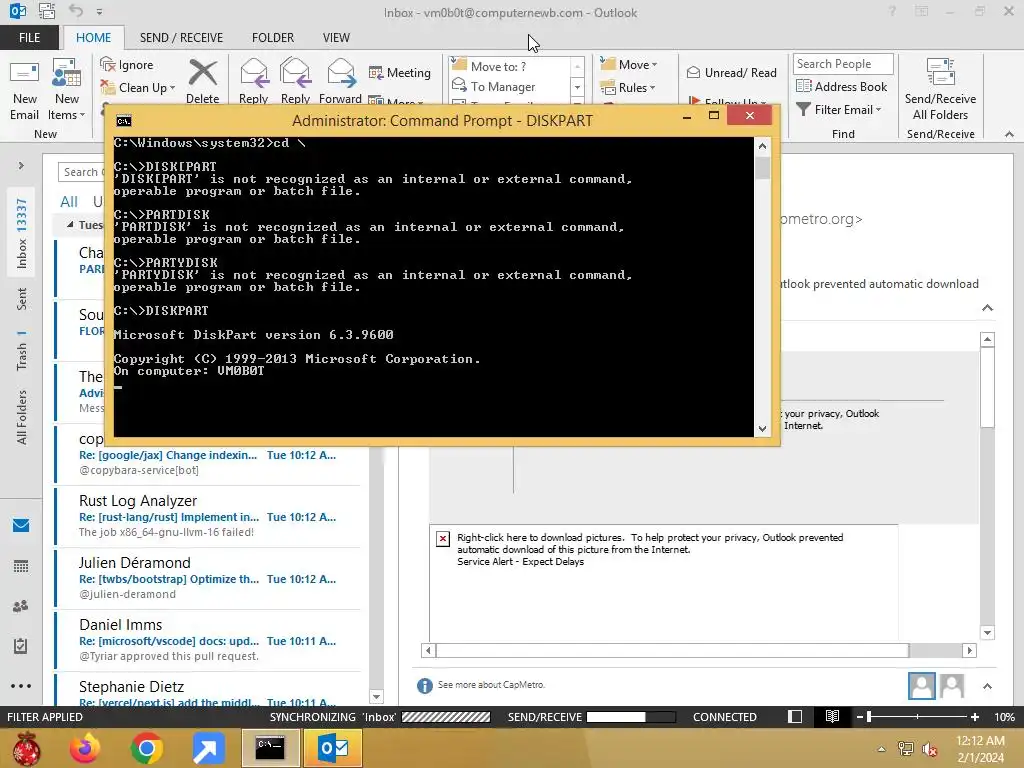
Task: Click the Undo icon in the title bar
Action: 76,11
